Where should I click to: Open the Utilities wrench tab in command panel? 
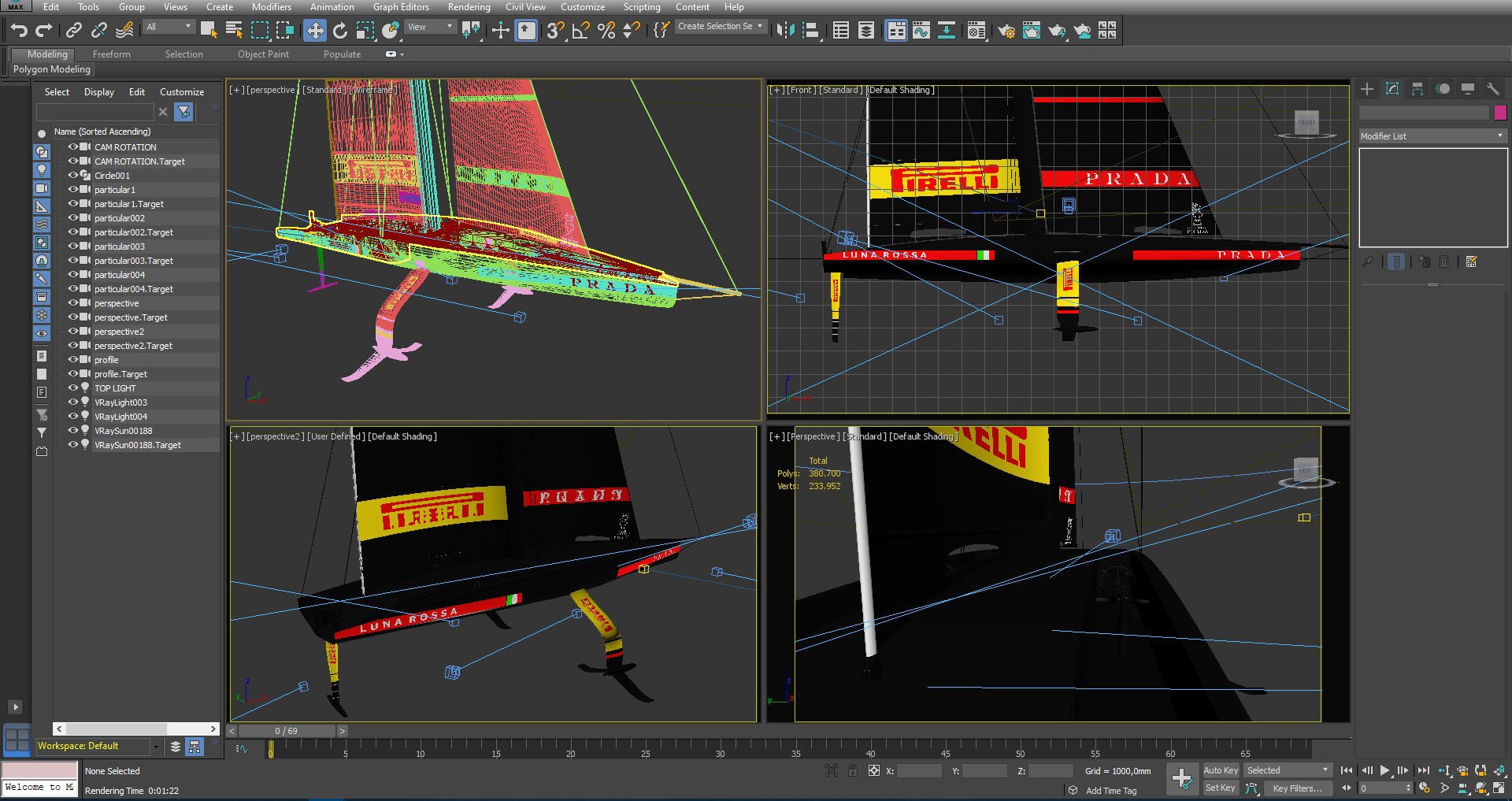pyautogui.click(x=1492, y=89)
